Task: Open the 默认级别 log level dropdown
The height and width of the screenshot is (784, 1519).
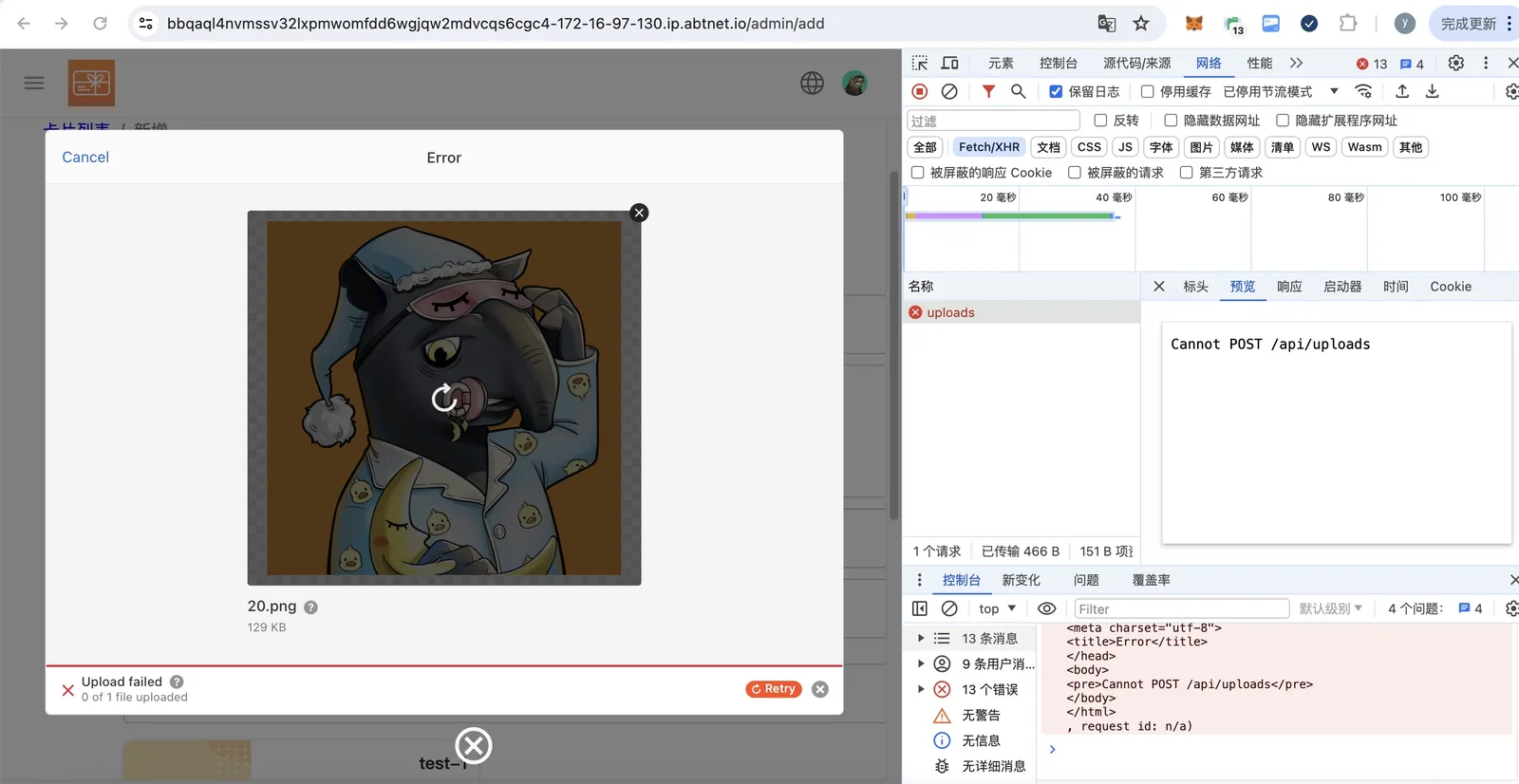Action: (x=1330, y=608)
